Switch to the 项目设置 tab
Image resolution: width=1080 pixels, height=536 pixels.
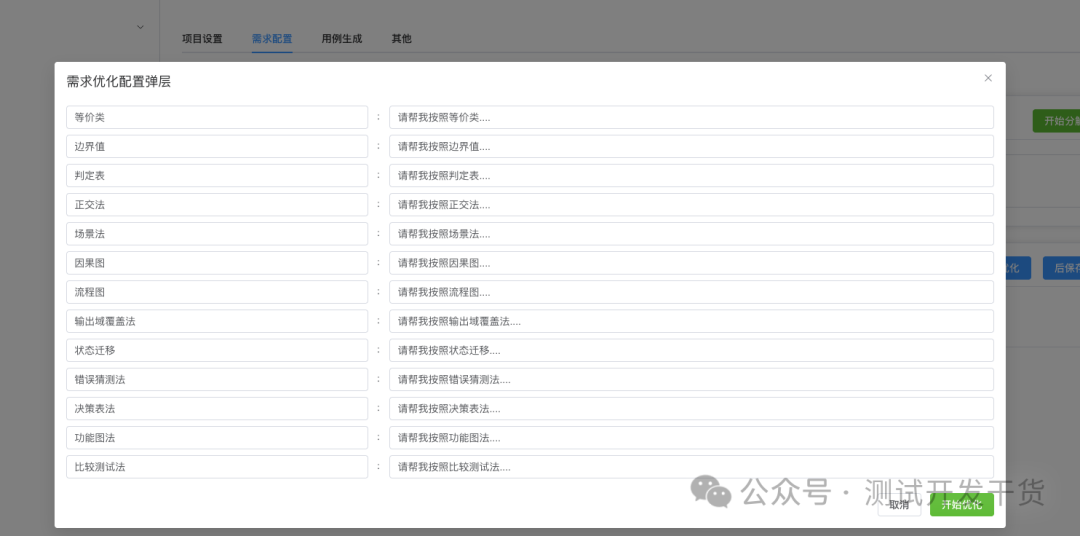202,39
